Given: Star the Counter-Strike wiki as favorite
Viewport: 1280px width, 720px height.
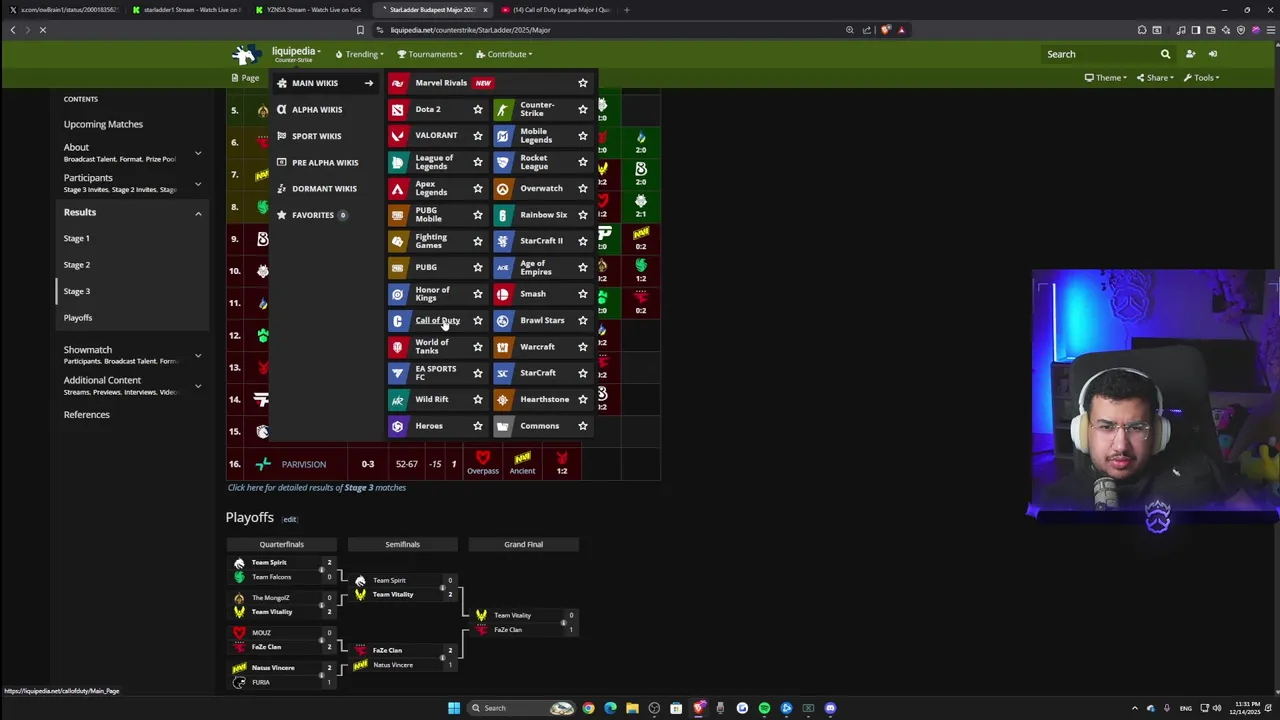Looking at the screenshot, I should click(x=583, y=109).
